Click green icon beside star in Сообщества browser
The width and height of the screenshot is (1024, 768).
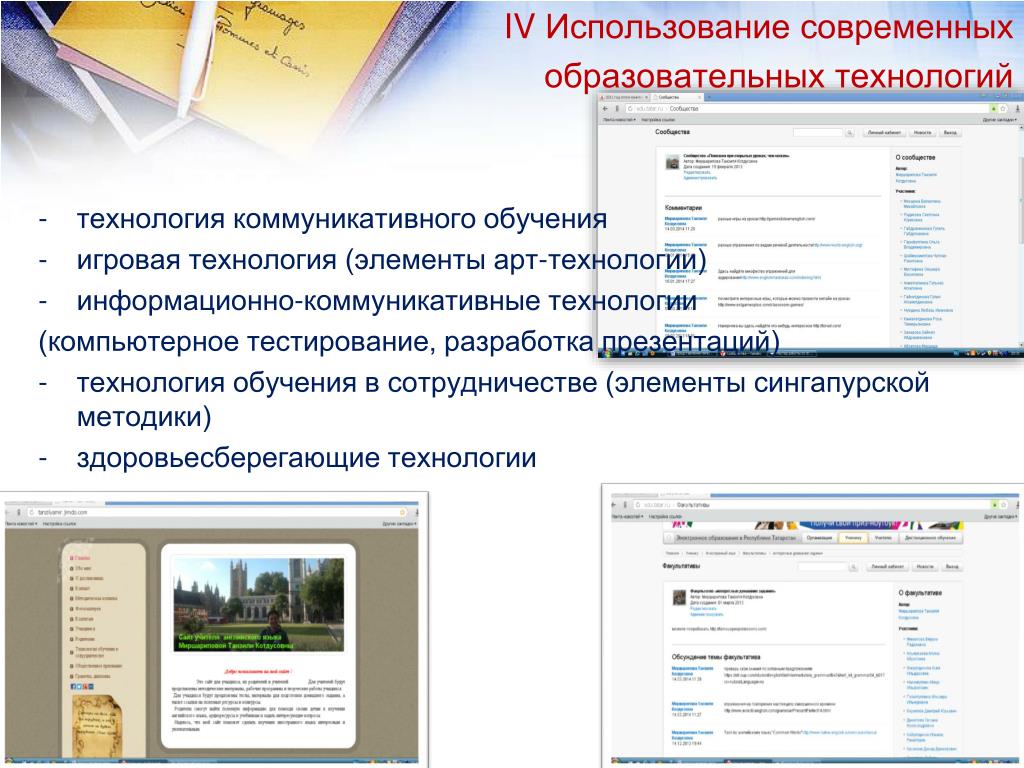993,108
